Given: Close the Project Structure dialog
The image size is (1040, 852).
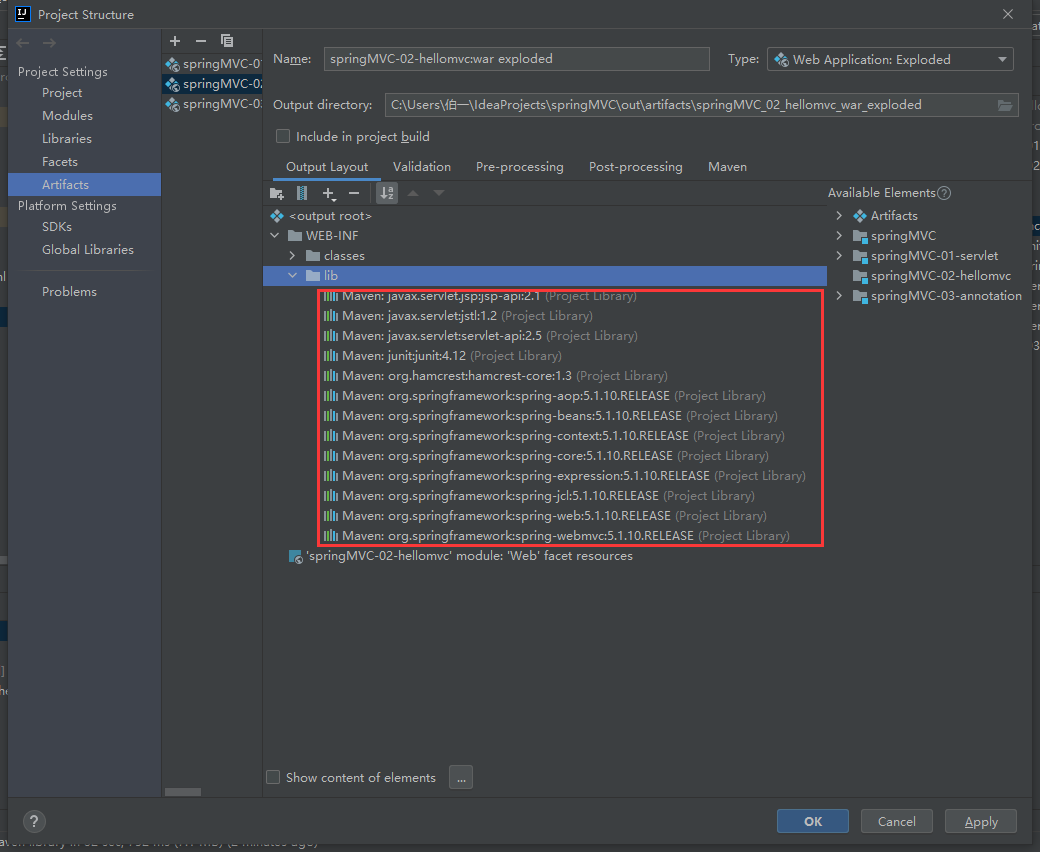Looking at the screenshot, I should (x=1008, y=14).
